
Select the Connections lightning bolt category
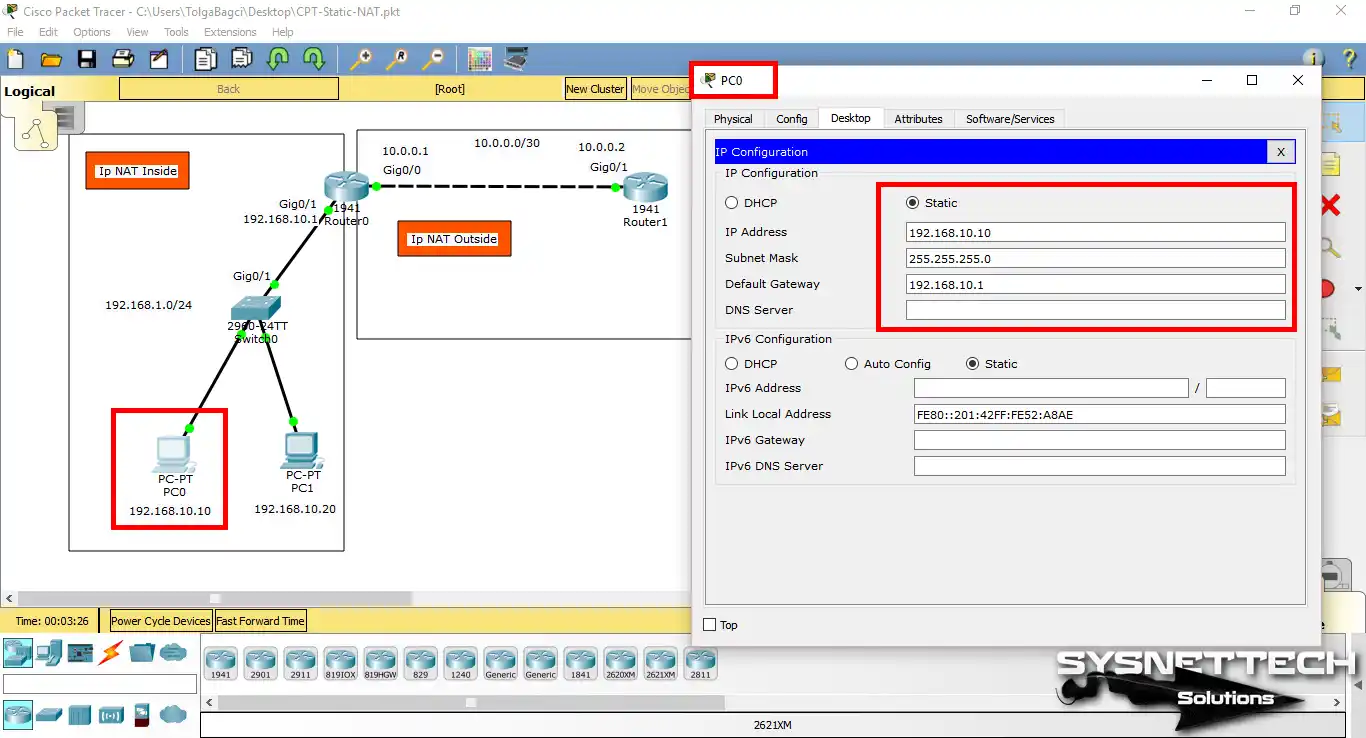110,655
